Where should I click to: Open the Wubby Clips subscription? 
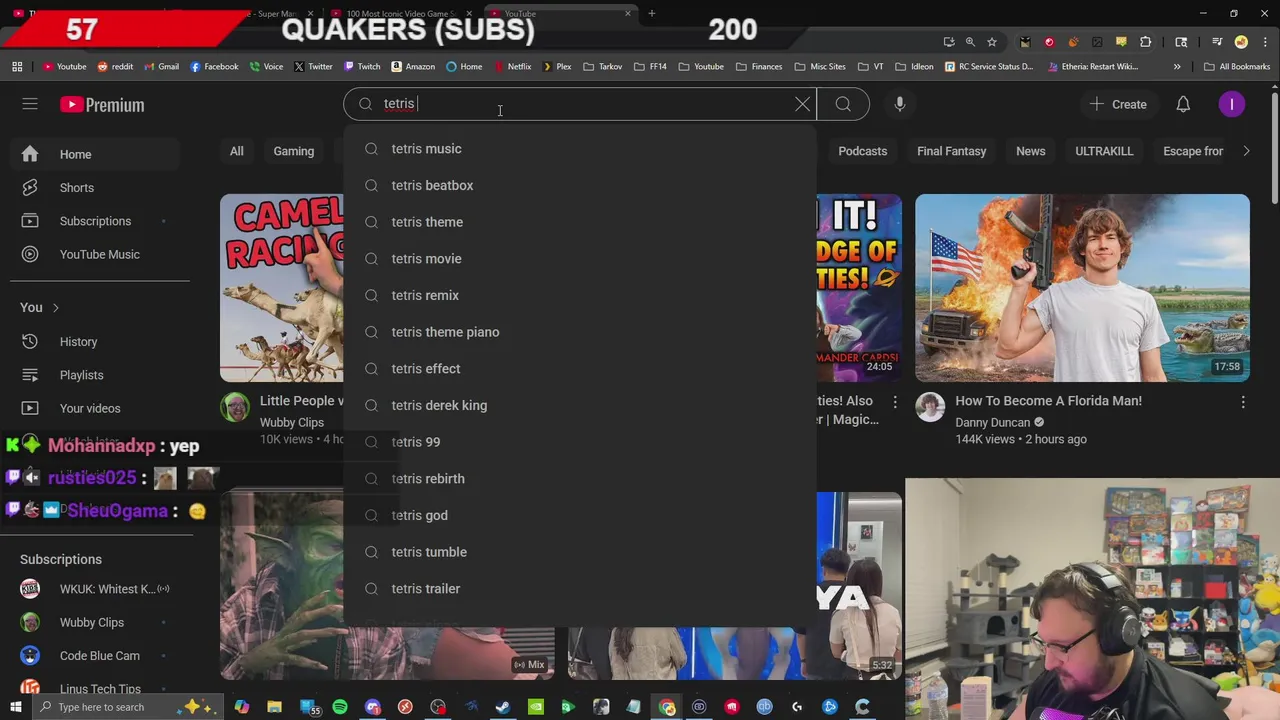tap(95, 622)
